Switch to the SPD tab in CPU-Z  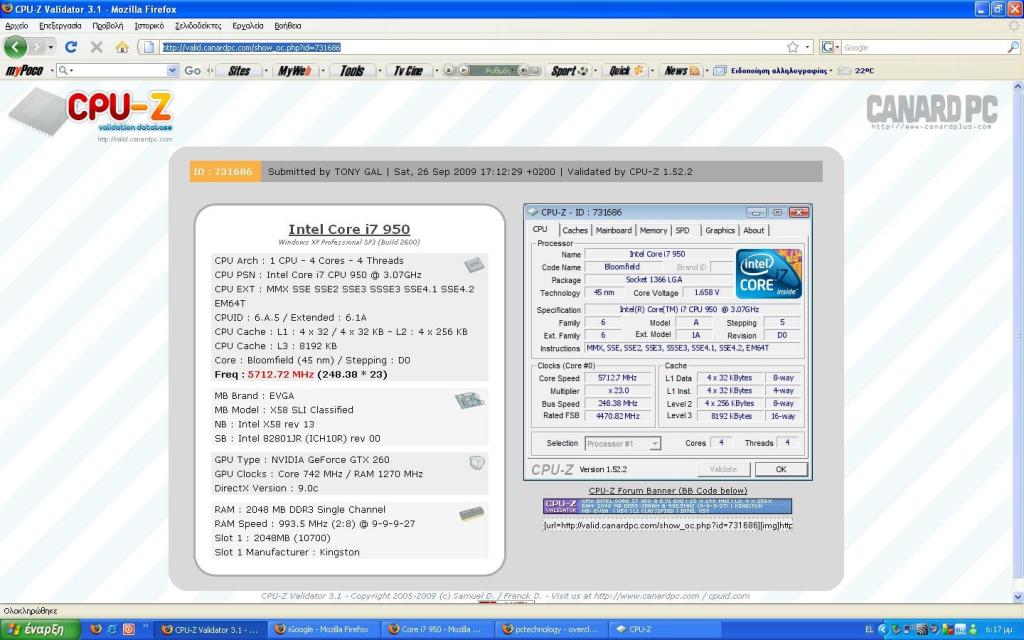click(684, 231)
